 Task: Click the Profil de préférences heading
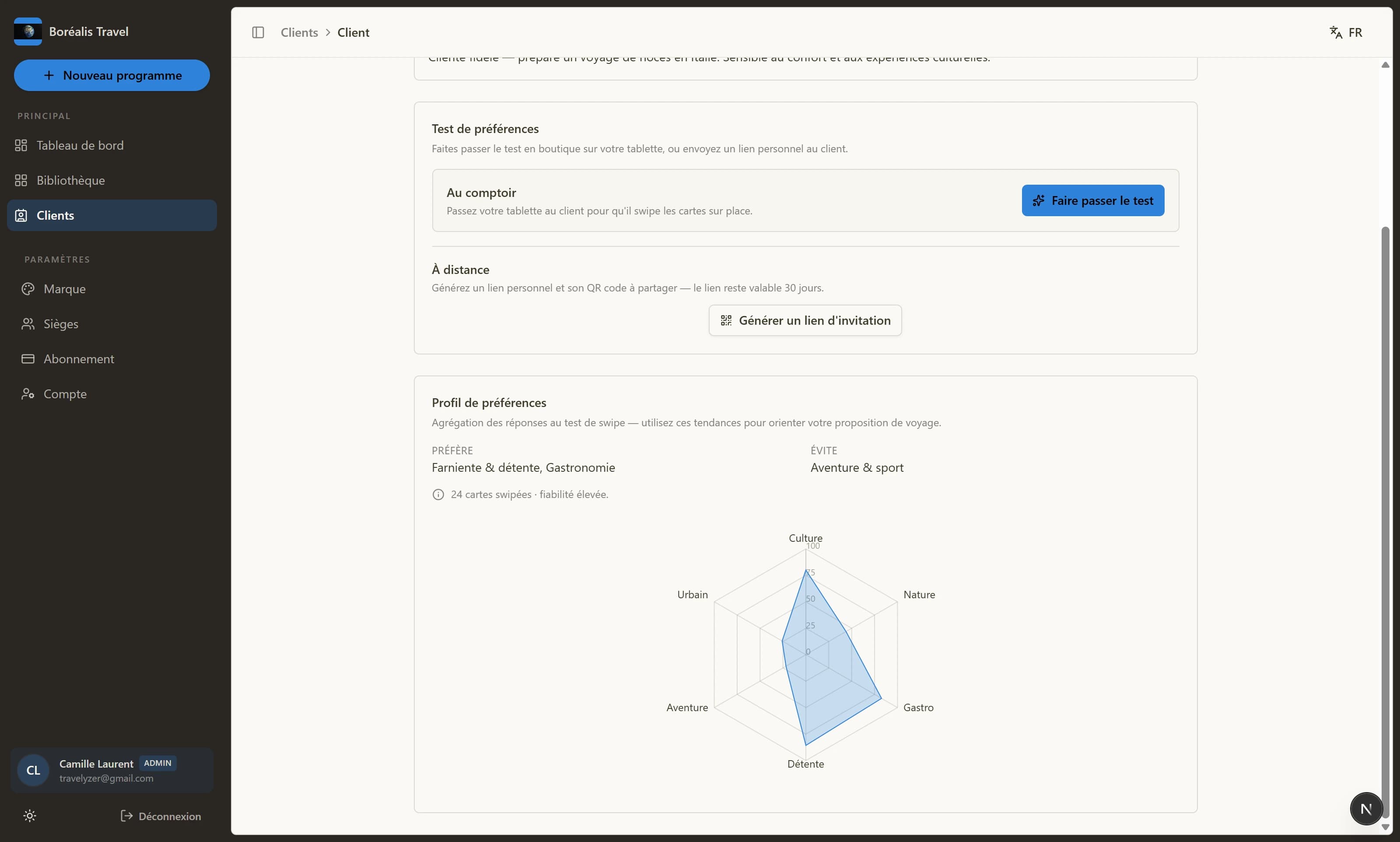[489, 403]
